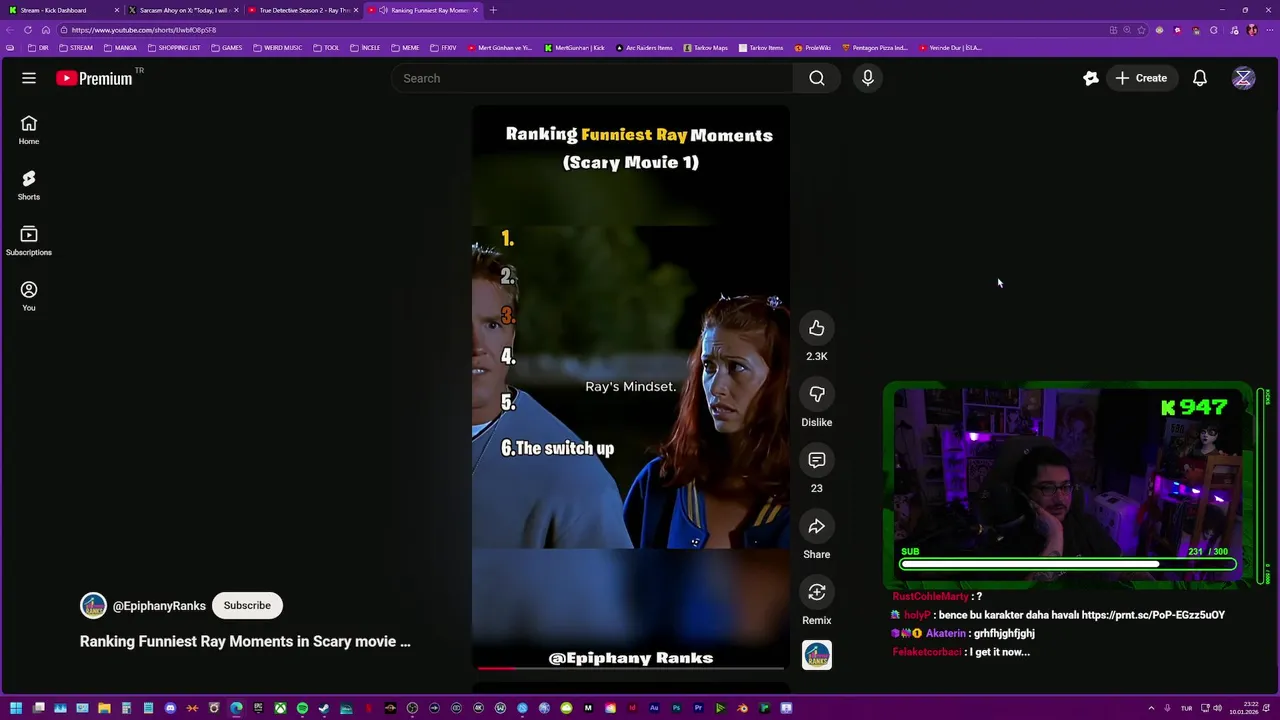Image resolution: width=1280 pixels, height=720 pixels.
Task: Open Subscriptions in the YouTube sidebar
Action: (x=29, y=241)
